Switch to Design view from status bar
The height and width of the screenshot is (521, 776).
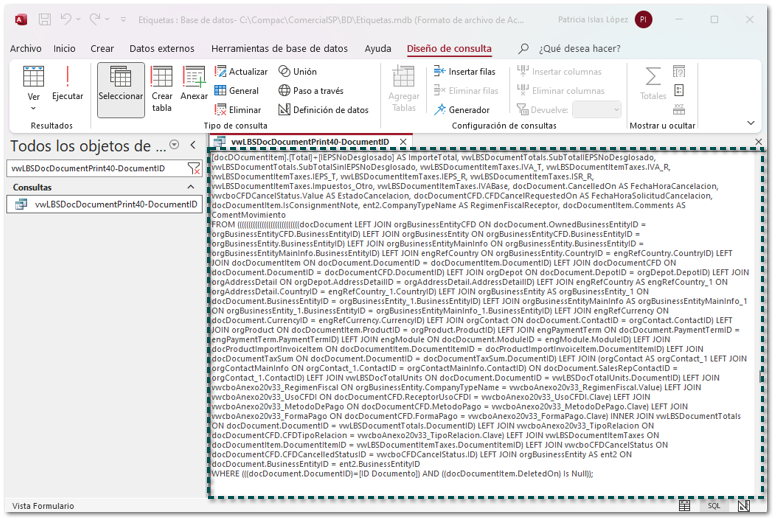click(x=744, y=507)
